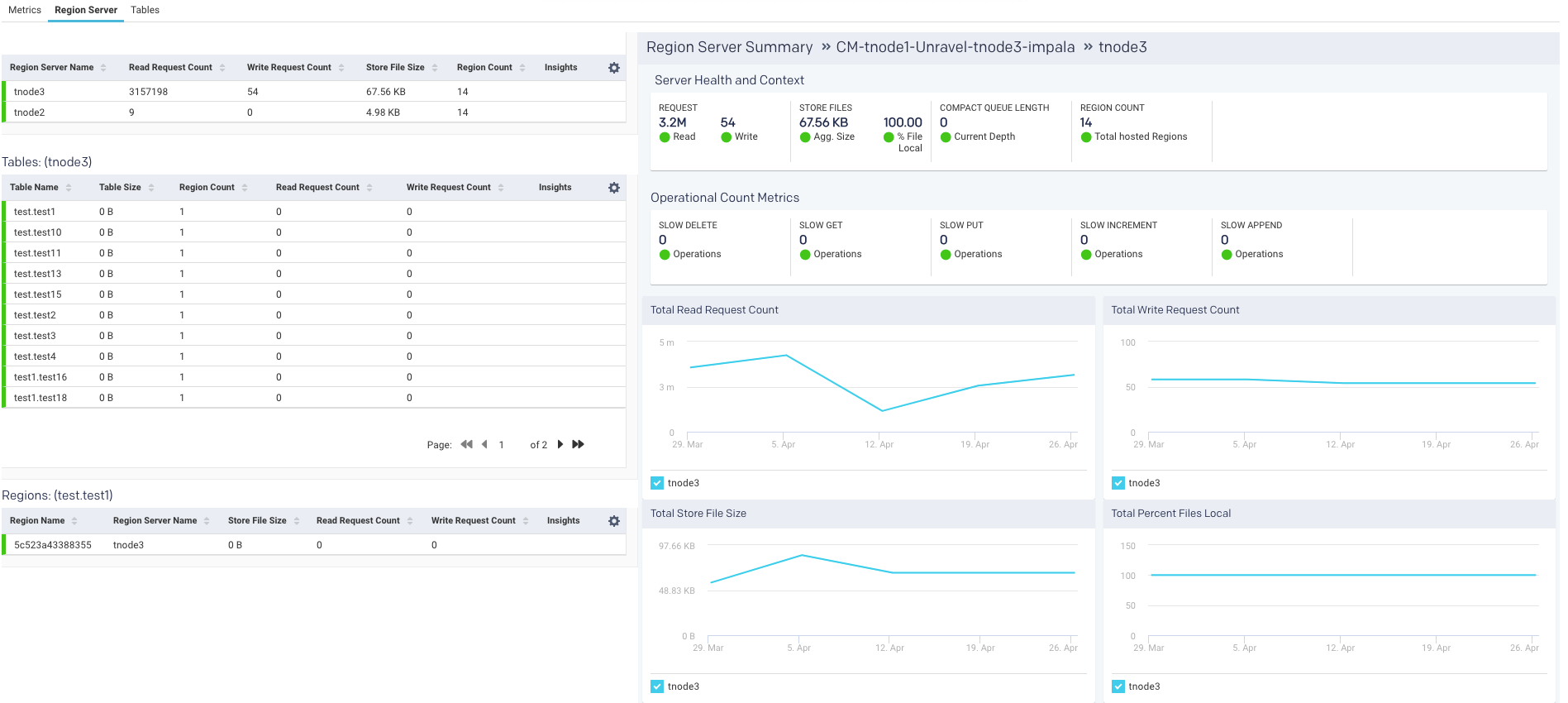Toggle tnode3 series in Total Percent Files Local chart
The width and height of the screenshot is (1568, 703).
click(1118, 686)
